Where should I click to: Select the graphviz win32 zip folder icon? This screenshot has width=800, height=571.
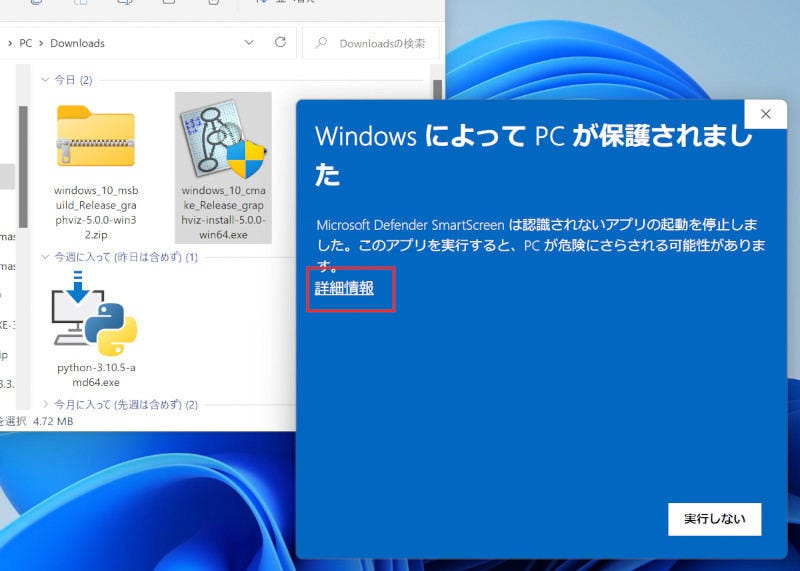click(95, 135)
